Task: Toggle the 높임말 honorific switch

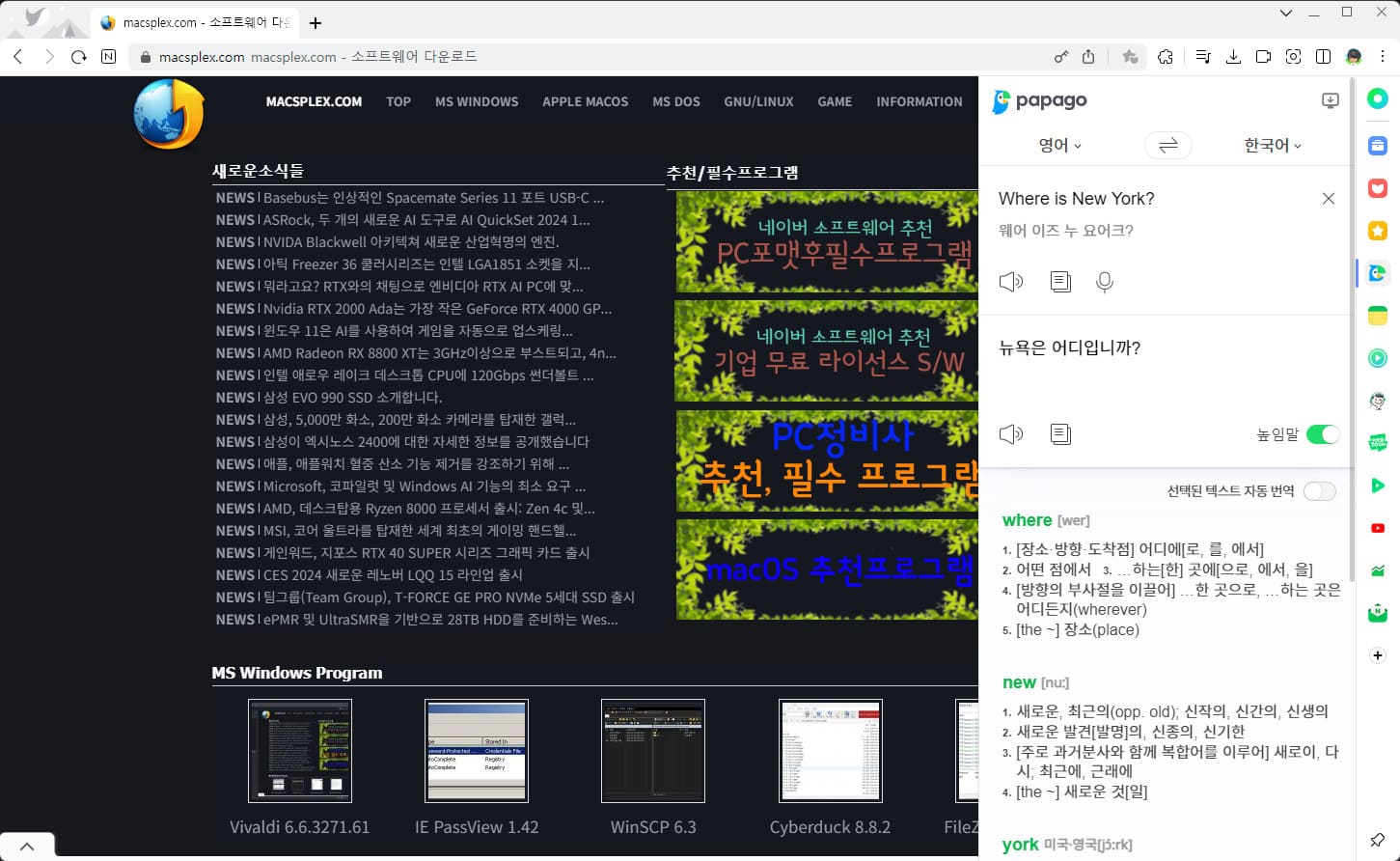Action: (x=1323, y=434)
